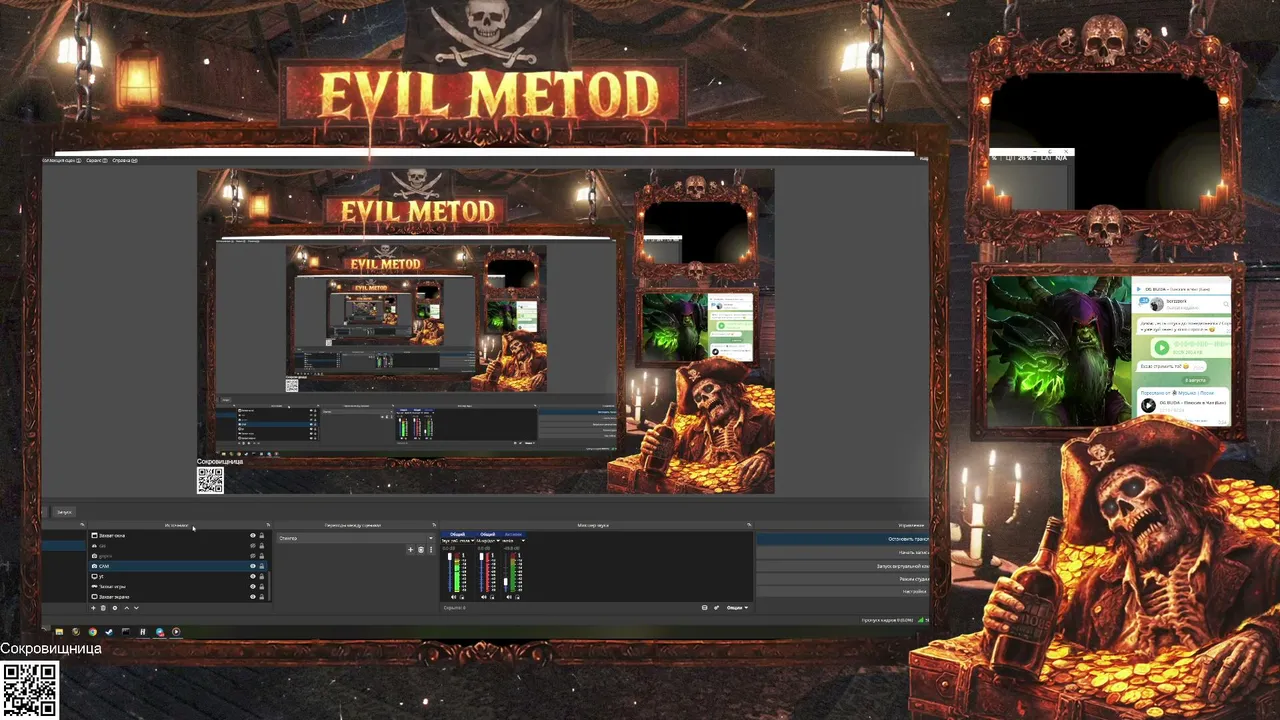
Task: Delete the scene transition with the trash icon
Action: pyautogui.click(x=420, y=549)
